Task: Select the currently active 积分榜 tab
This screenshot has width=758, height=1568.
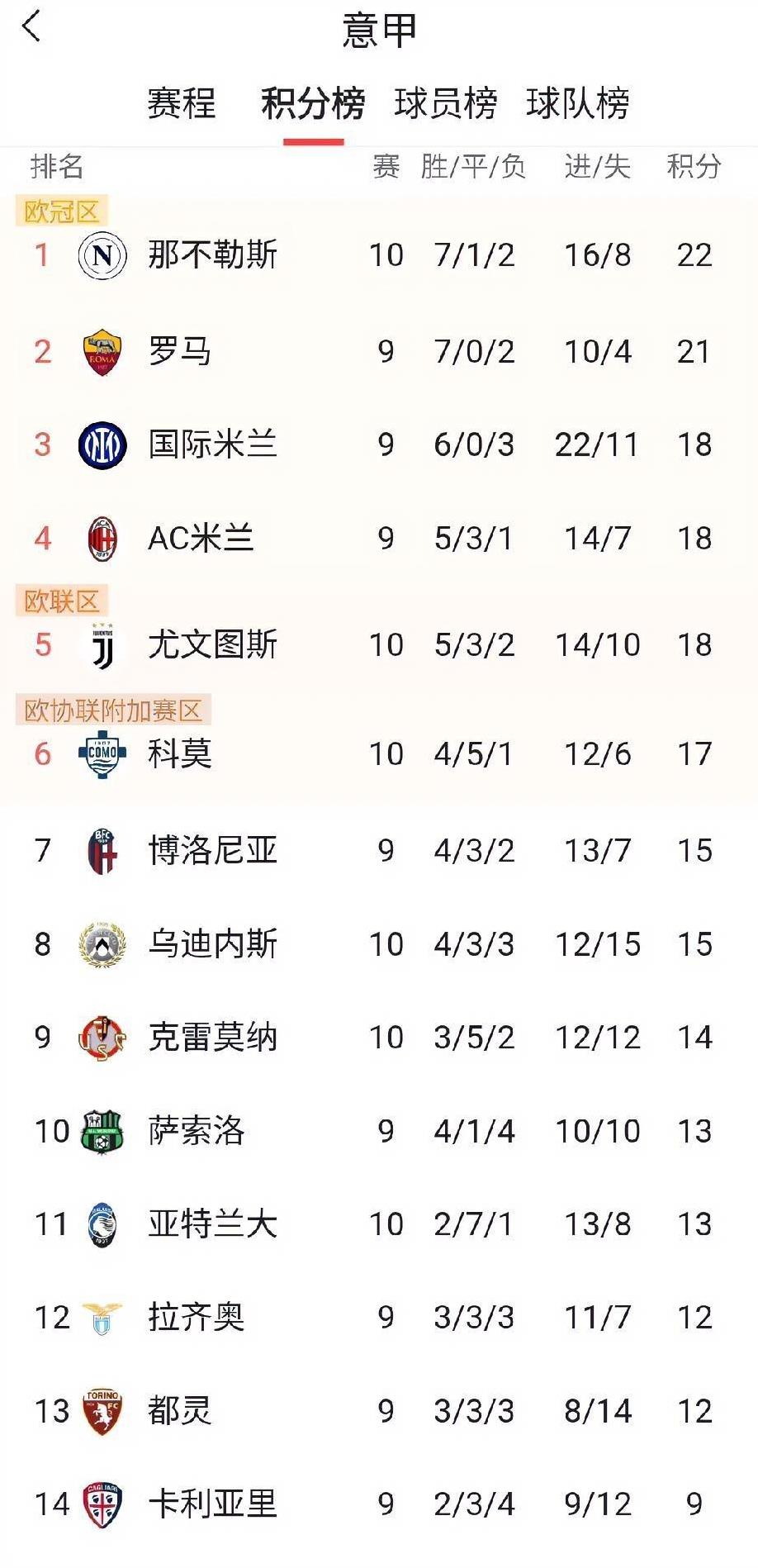Action: [313, 102]
